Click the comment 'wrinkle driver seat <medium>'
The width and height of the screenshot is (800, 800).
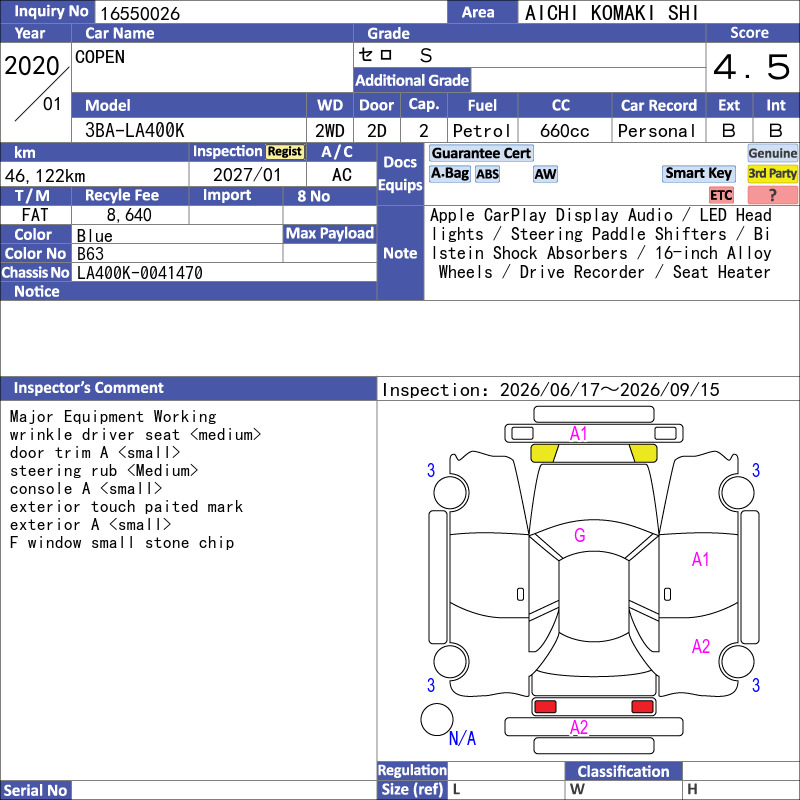[135, 435]
